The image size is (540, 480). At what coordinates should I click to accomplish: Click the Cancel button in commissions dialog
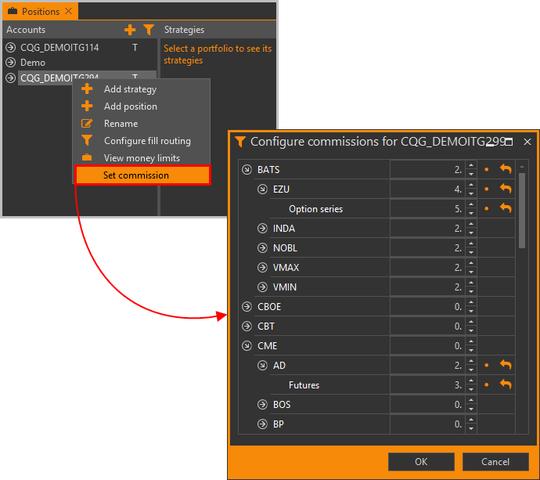(x=495, y=462)
